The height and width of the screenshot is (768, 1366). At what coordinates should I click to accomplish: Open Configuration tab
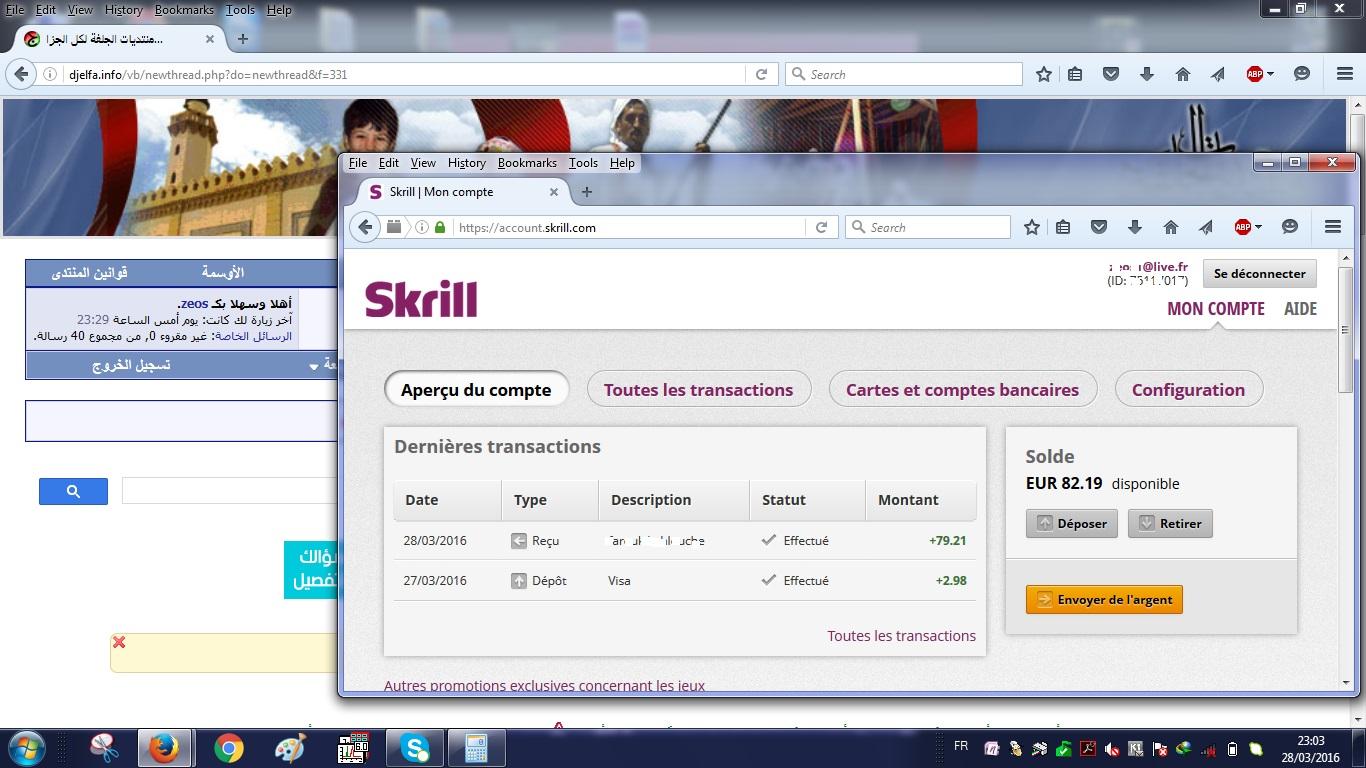[1188, 390]
